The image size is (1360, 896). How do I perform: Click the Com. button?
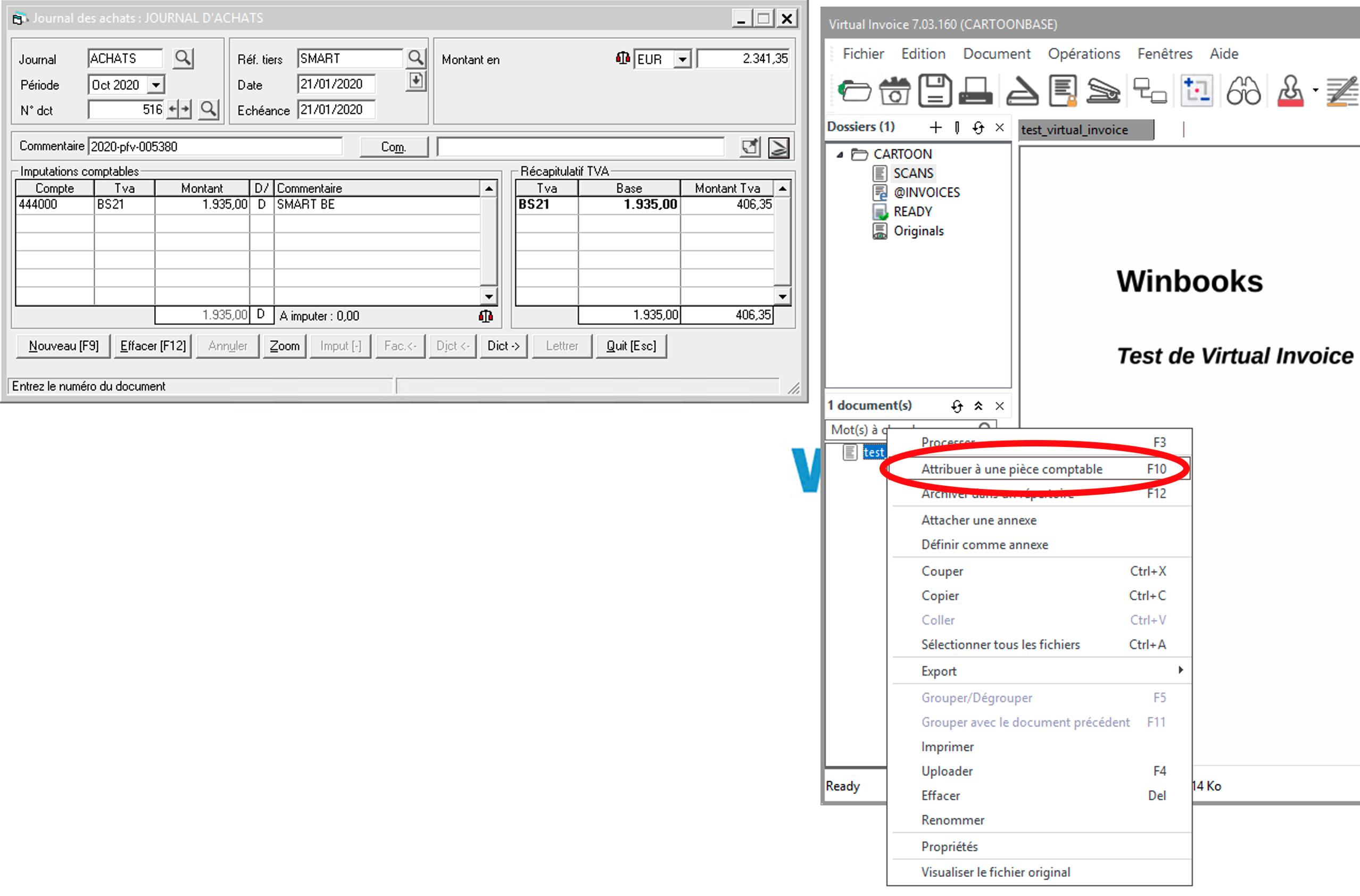[x=394, y=147]
